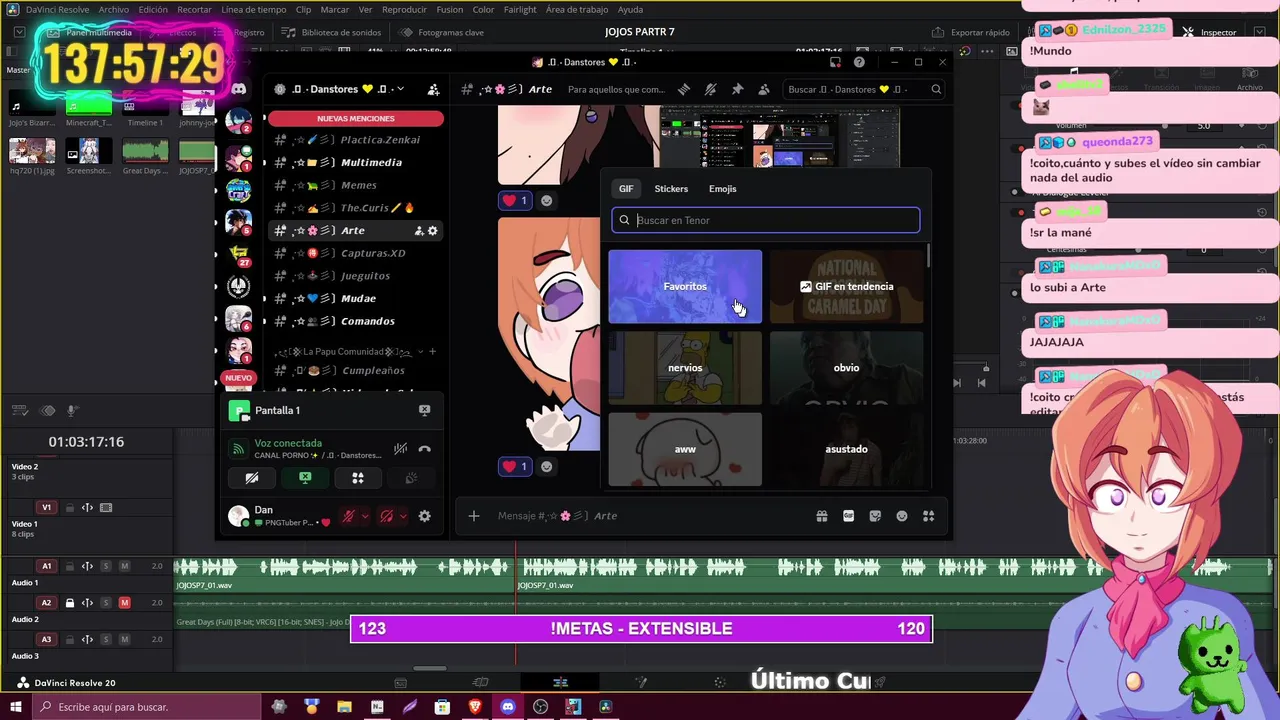
Task: Open DaVinci Archivo menu
Action: pos(113,10)
